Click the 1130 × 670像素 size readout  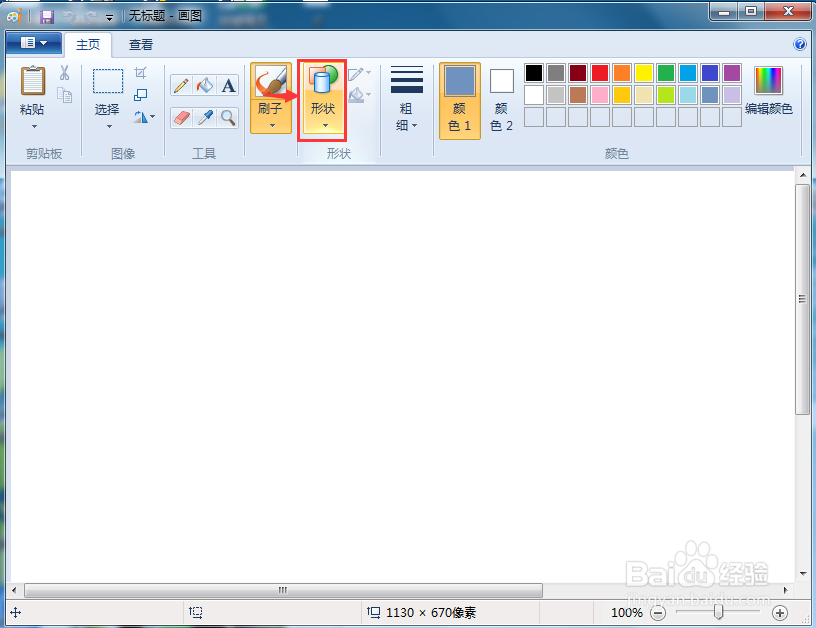(431, 613)
